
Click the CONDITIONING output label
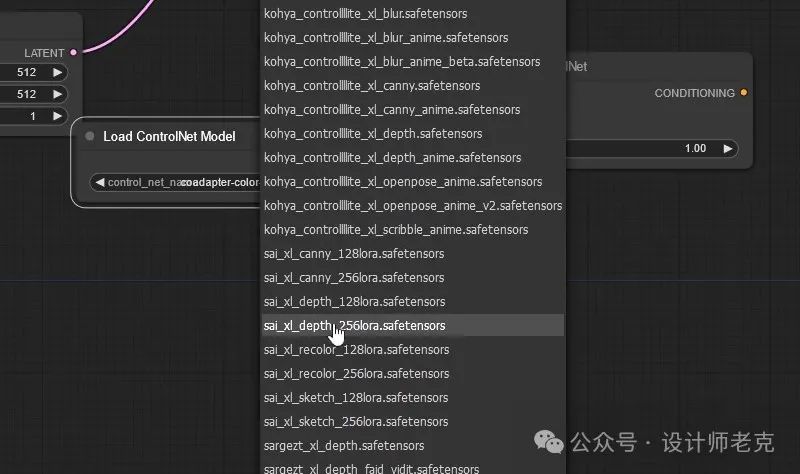[694, 93]
